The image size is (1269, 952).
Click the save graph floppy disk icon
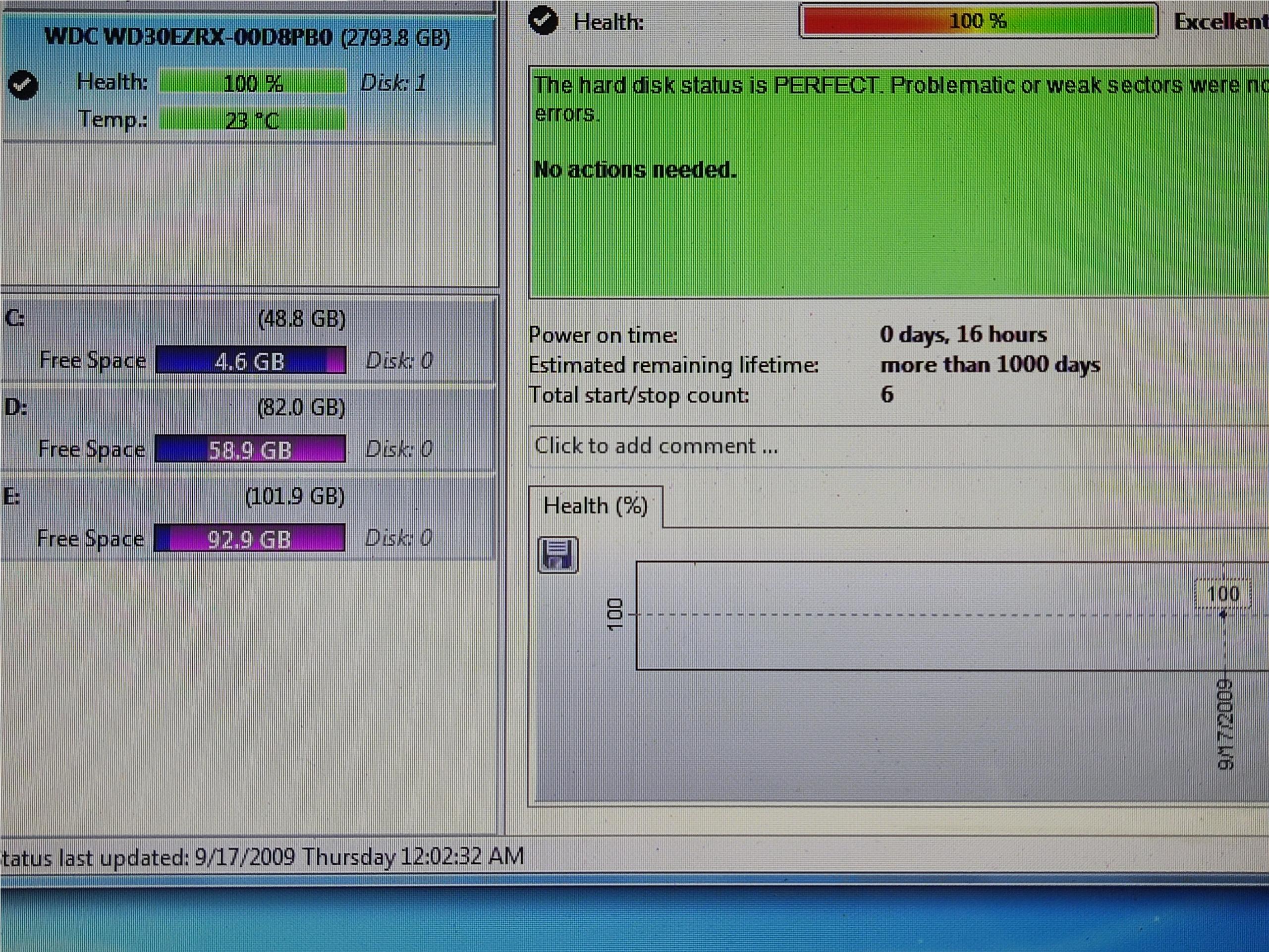tap(557, 555)
